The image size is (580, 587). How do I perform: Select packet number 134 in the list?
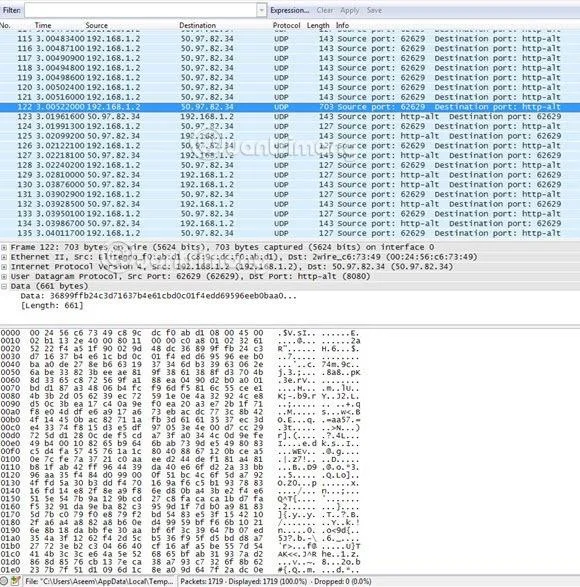tap(290, 224)
